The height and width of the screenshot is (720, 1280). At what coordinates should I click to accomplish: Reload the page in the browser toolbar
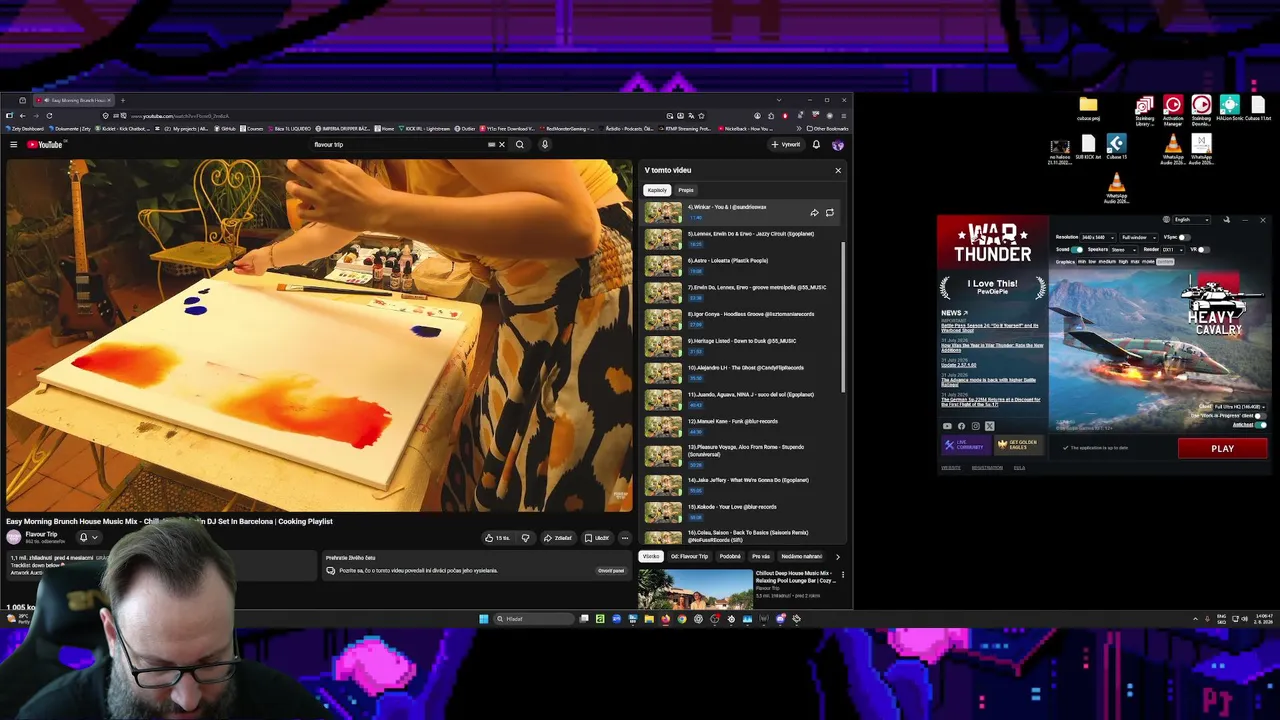50,116
